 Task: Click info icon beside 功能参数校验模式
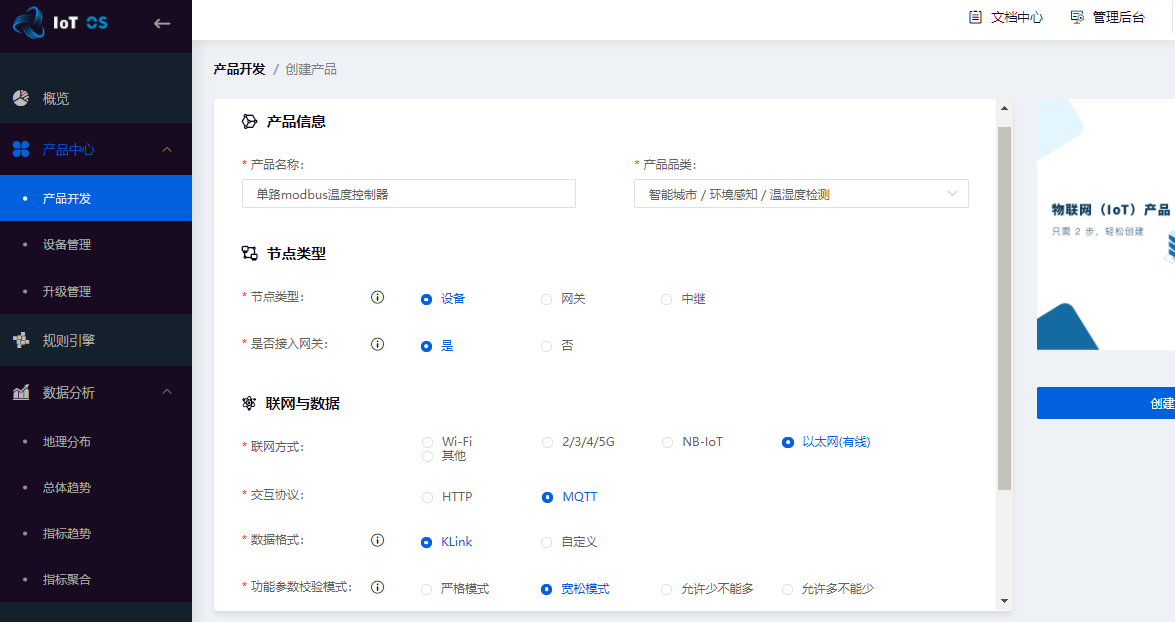[x=378, y=587]
